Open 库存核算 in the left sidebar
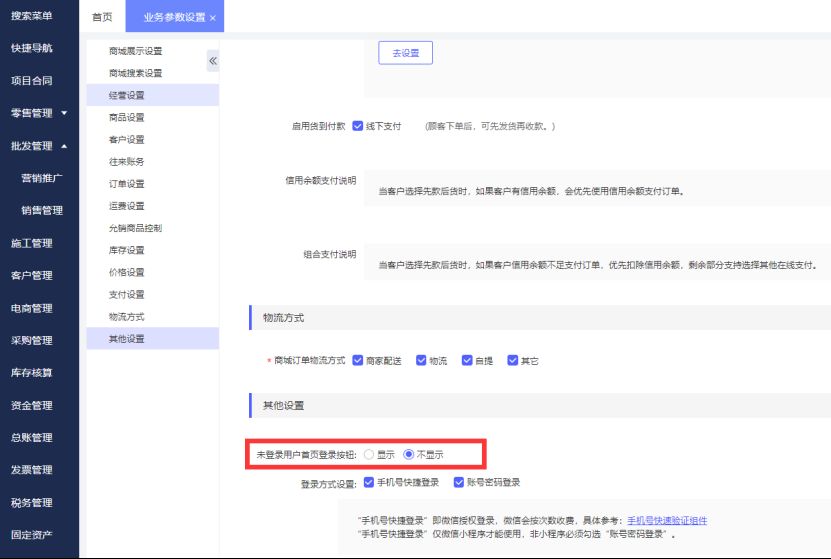This screenshot has width=831, height=559. [x=31, y=373]
